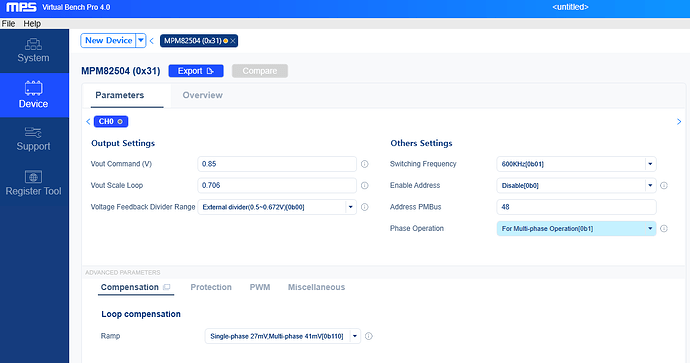The image size is (690, 363).
Task: Click the Export button
Action: (x=196, y=71)
